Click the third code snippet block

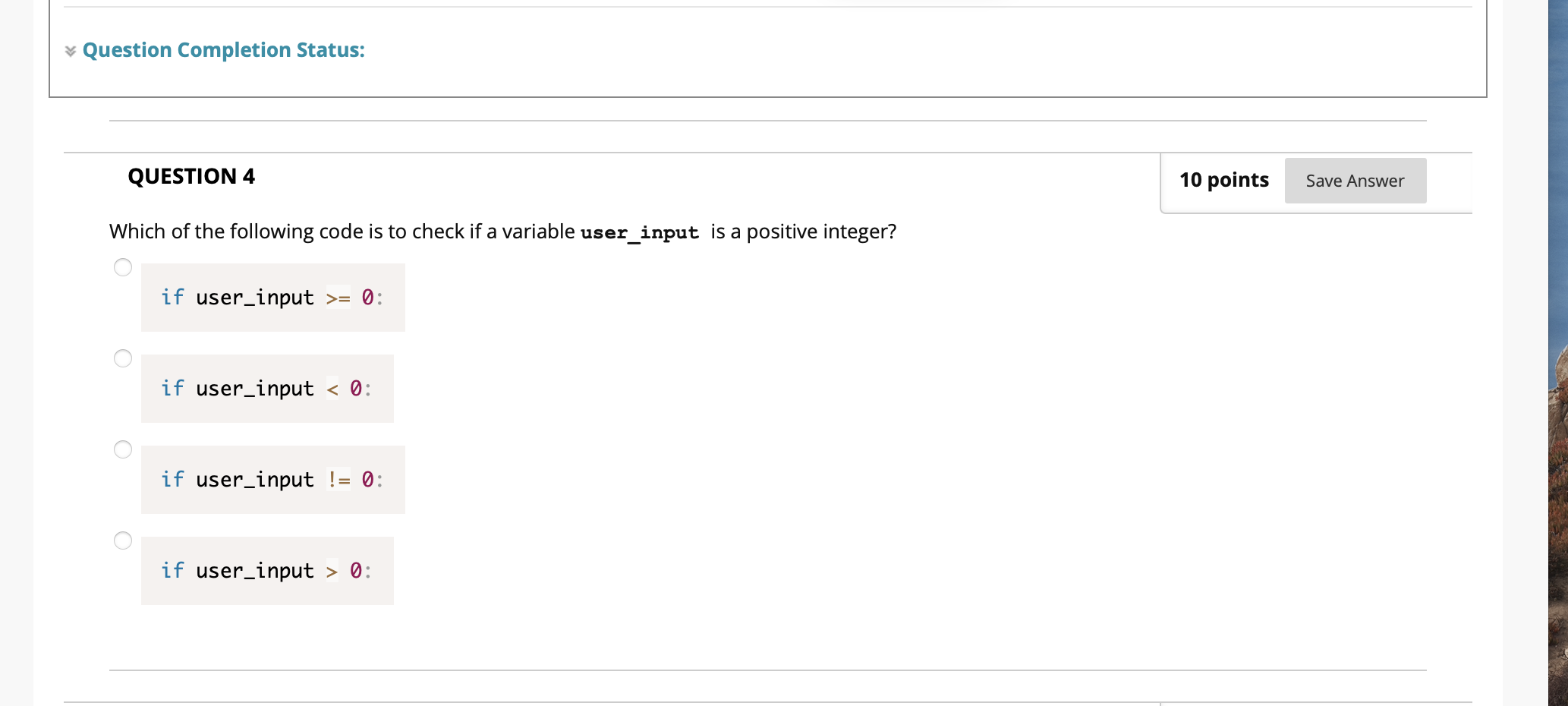pos(272,480)
